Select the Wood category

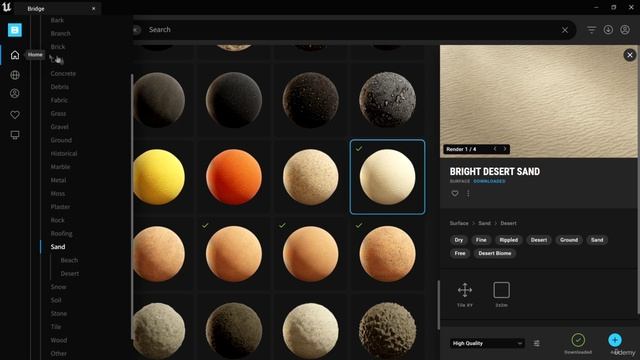(x=59, y=340)
